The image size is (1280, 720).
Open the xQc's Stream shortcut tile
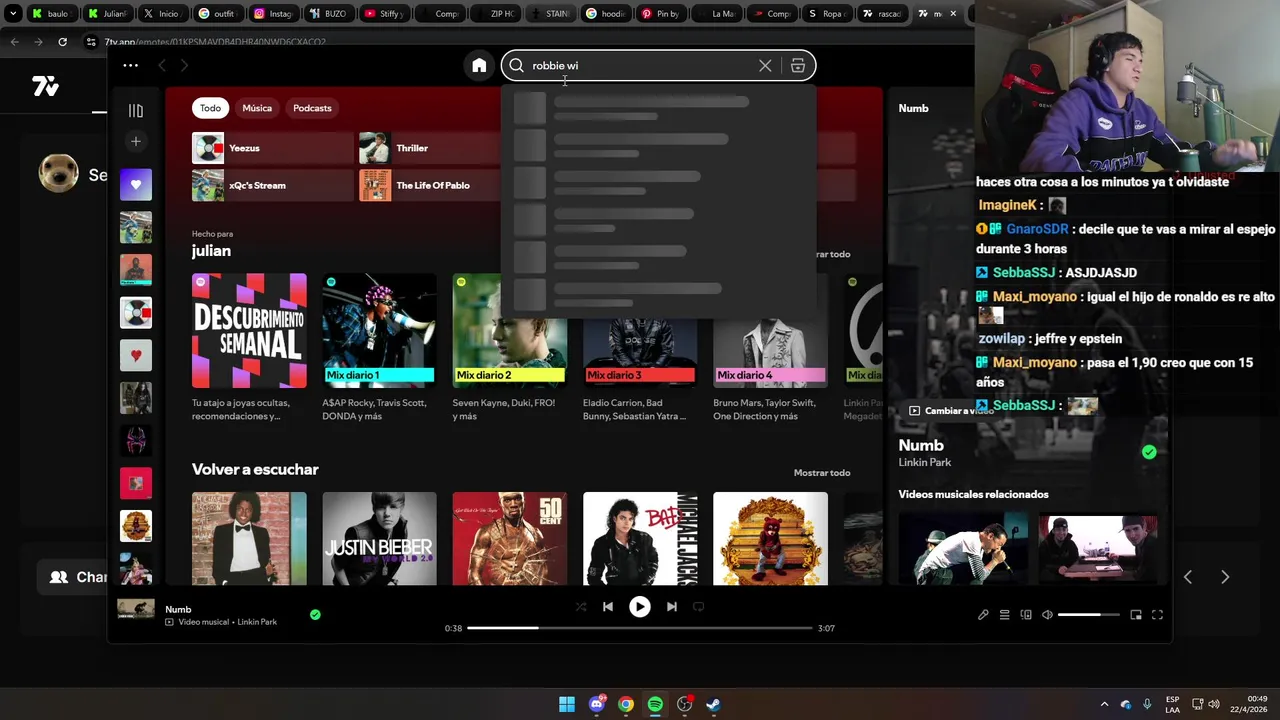click(272, 185)
